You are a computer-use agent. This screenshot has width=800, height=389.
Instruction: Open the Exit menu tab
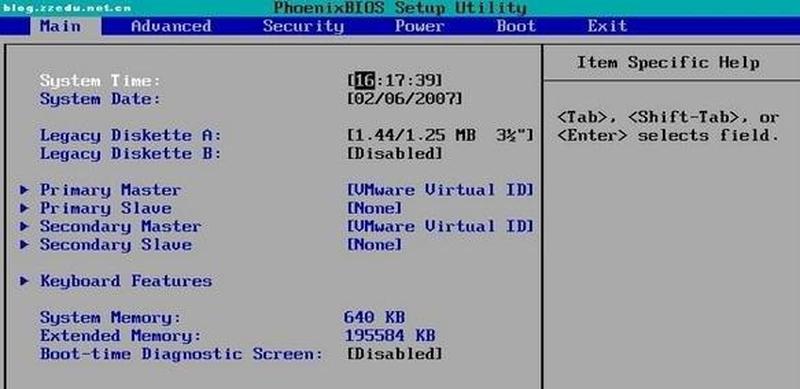[607, 26]
